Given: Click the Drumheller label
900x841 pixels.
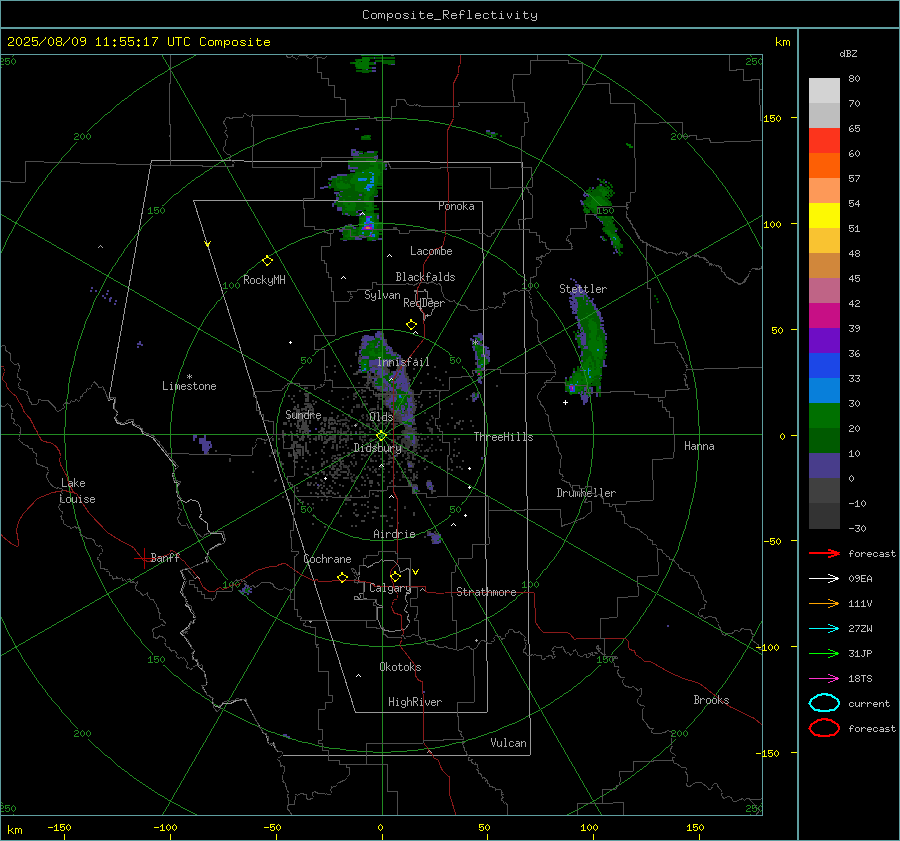Looking at the screenshot, I should (x=586, y=493).
